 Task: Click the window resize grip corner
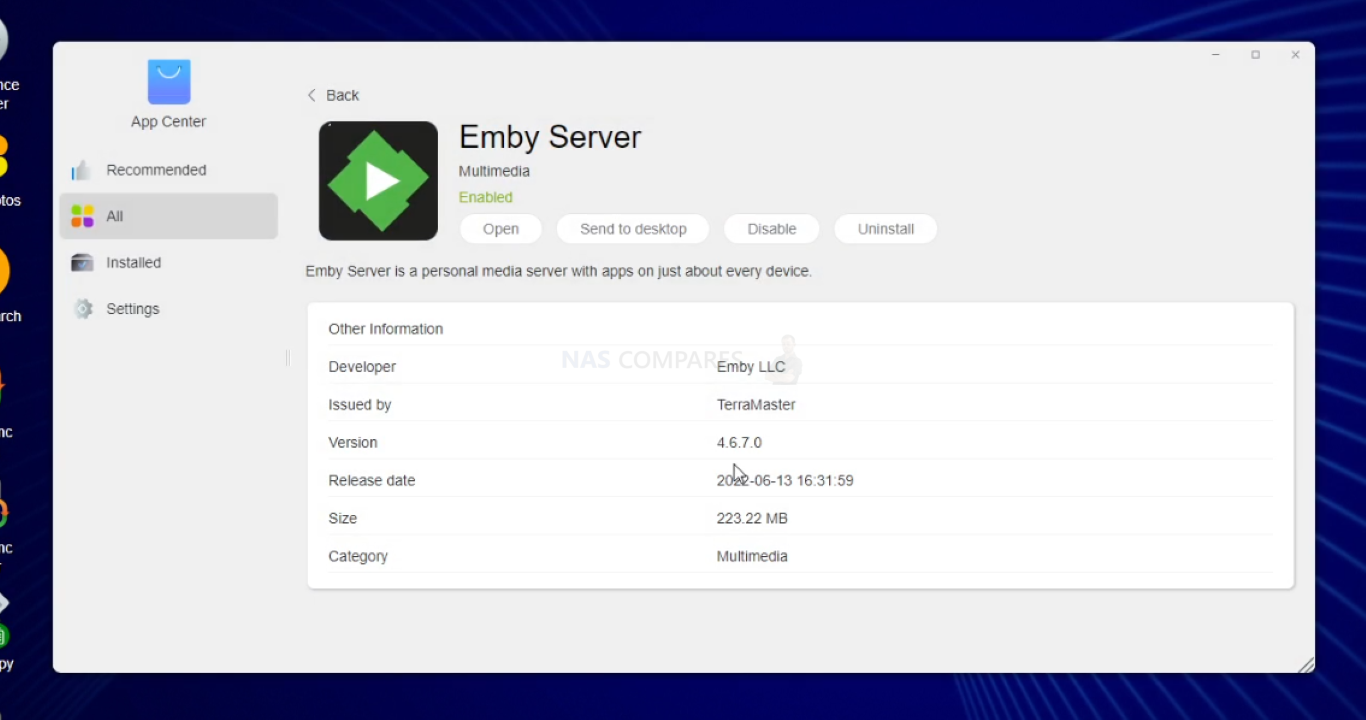coord(1305,664)
